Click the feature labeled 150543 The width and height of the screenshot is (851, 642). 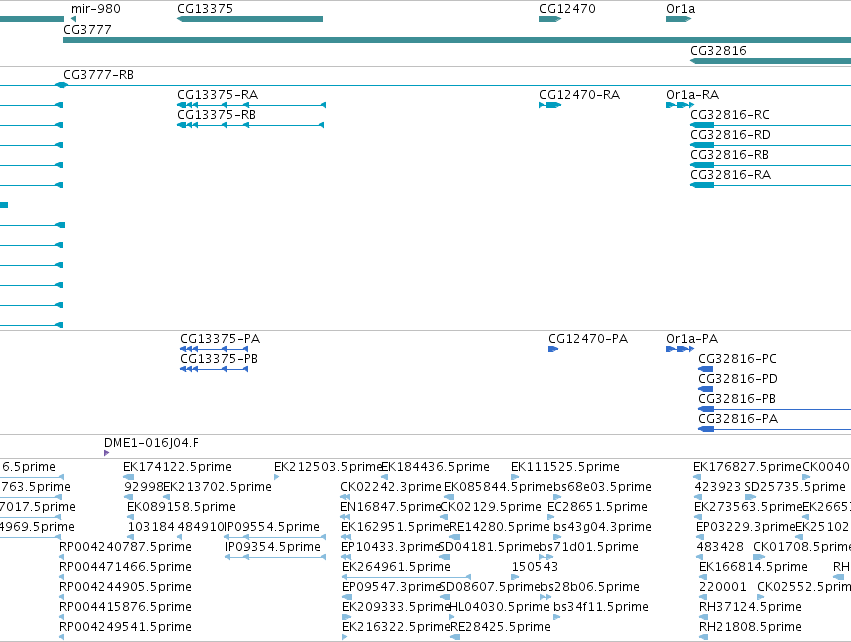coord(515,577)
